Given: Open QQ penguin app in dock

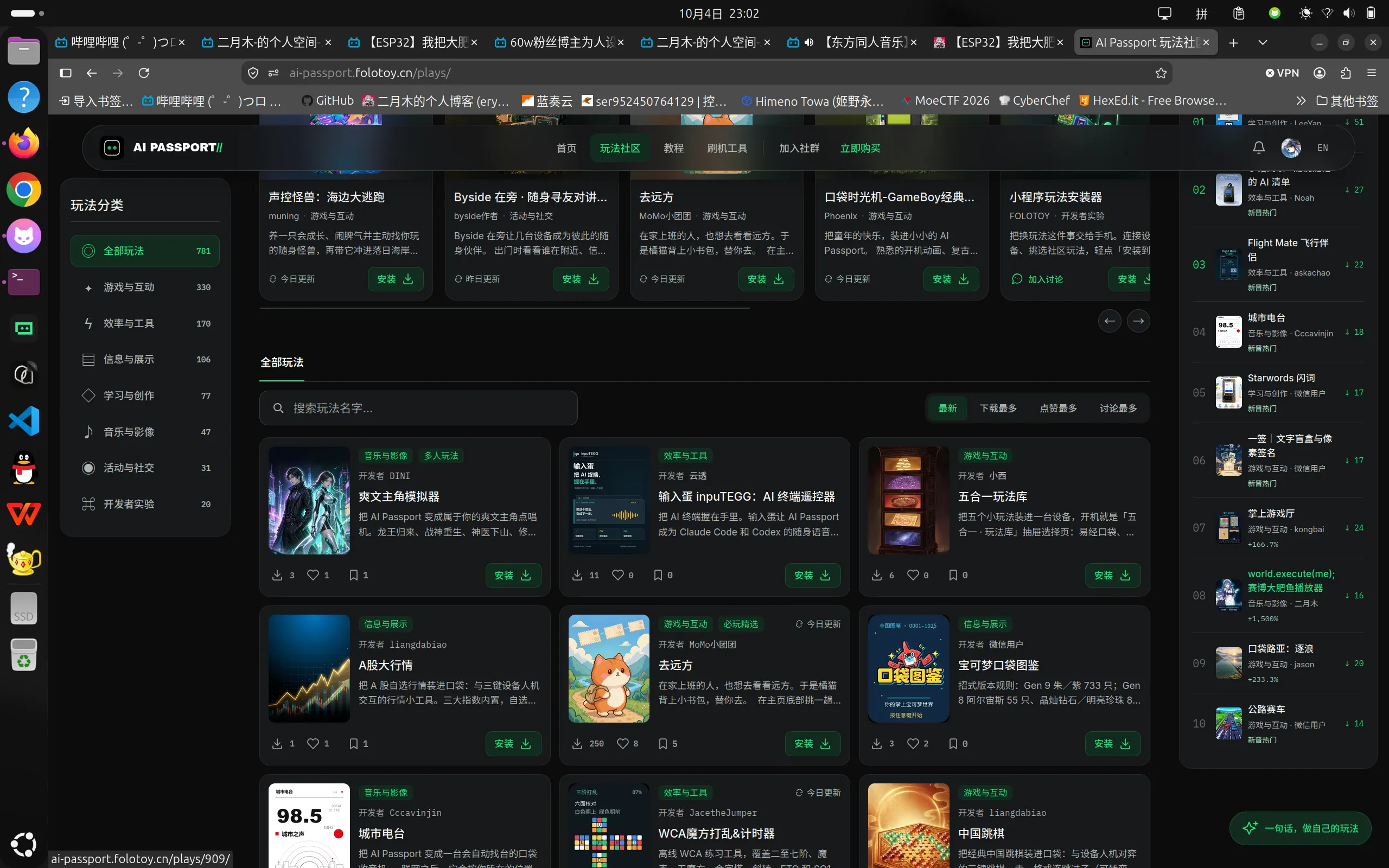Looking at the screenshot, I should 23,467.
